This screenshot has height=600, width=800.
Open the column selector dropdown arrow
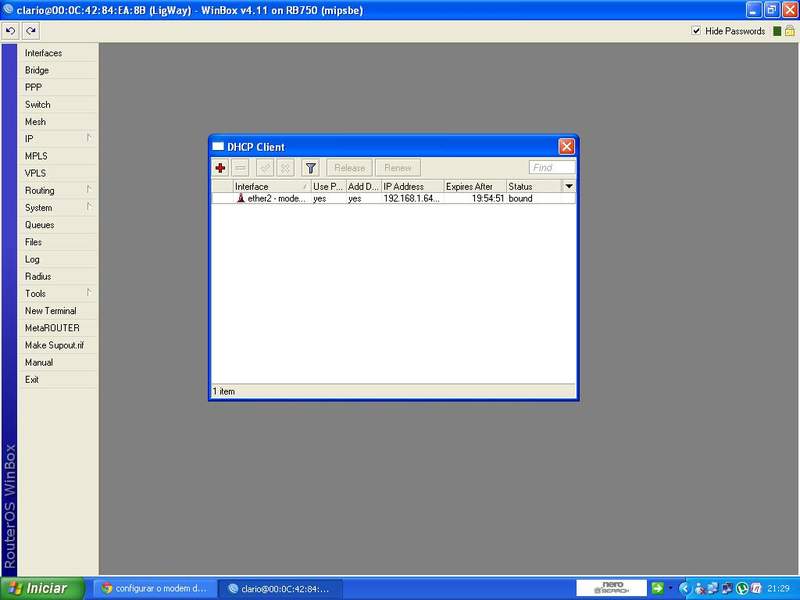click(569, 187)
